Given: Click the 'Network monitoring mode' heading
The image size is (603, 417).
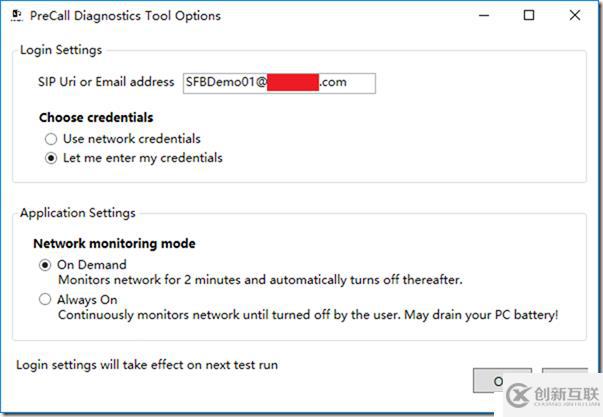Looking at the screenshot, I should pos(114,244).
